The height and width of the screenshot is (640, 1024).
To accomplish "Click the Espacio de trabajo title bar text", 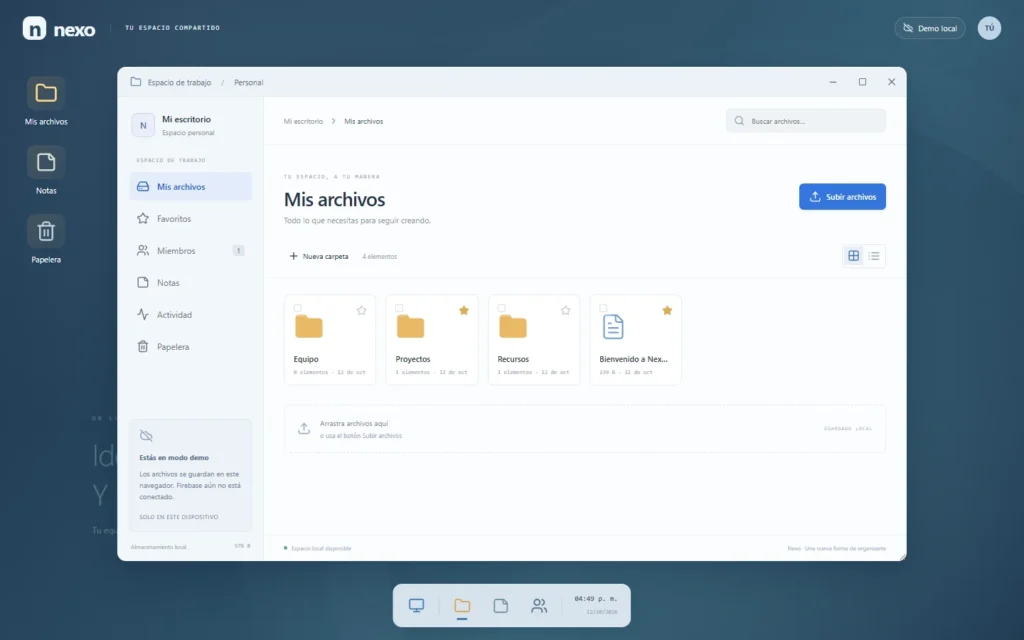I will pos(180,83).
